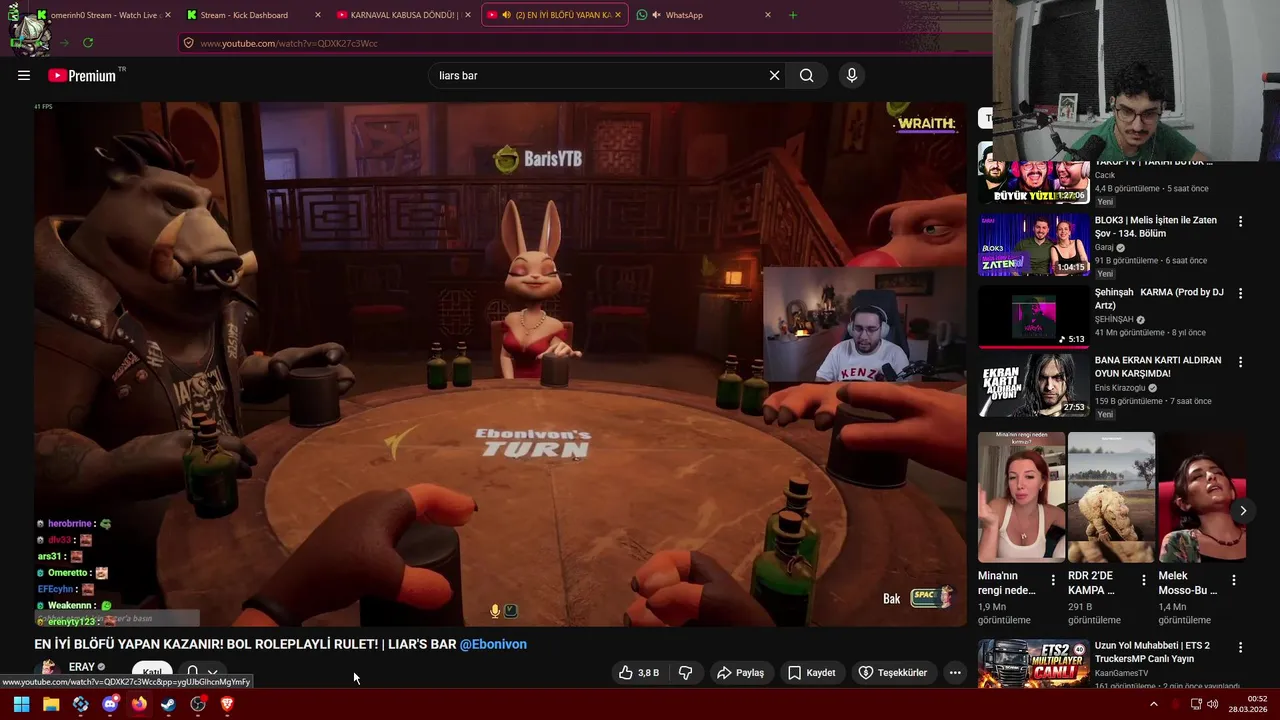Click shield icon in address bar
Viewport: 1280px width, 720px height.
click(188, 43)
